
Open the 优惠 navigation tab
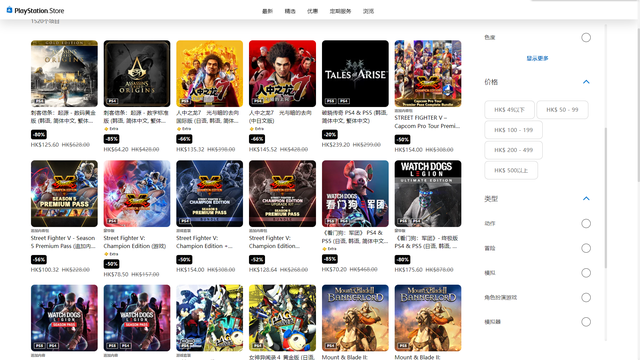click(312, 11)
